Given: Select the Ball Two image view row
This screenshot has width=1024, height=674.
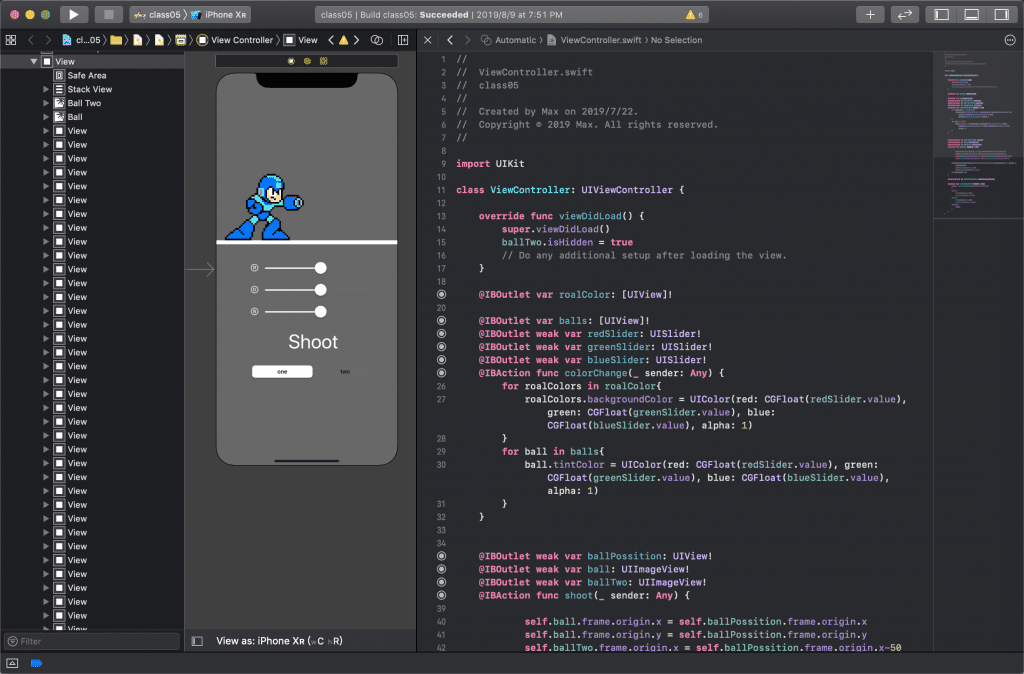Looking at the screenshot, I should 91,103.
